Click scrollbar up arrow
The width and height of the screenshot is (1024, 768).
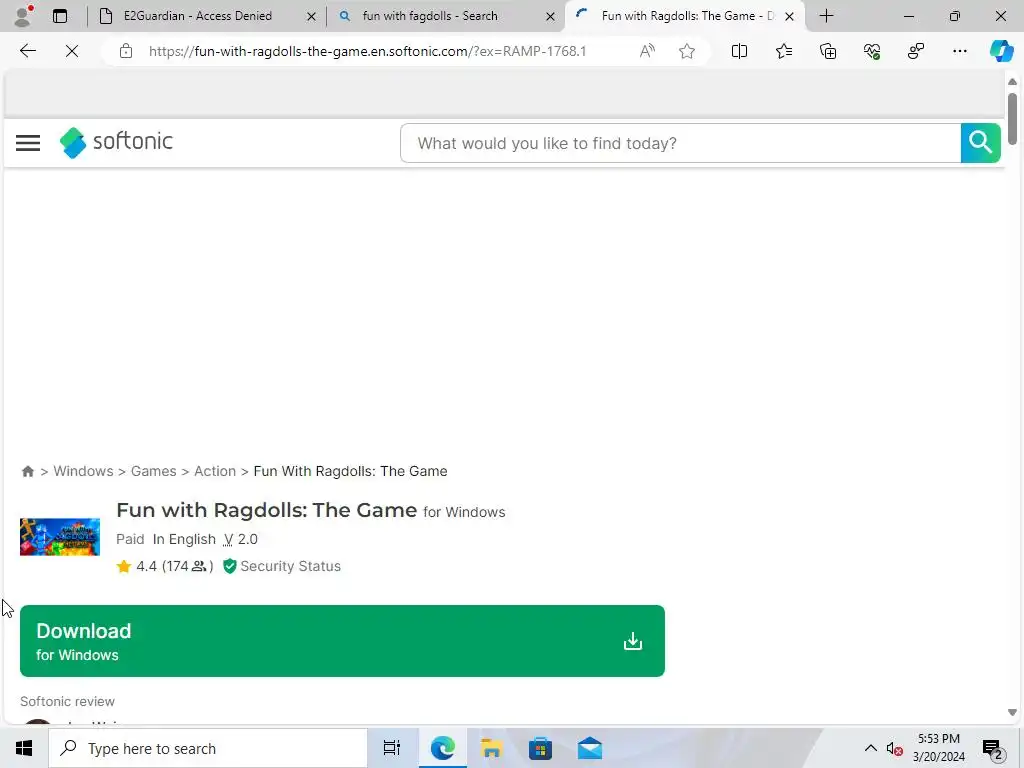point(1012,82)
